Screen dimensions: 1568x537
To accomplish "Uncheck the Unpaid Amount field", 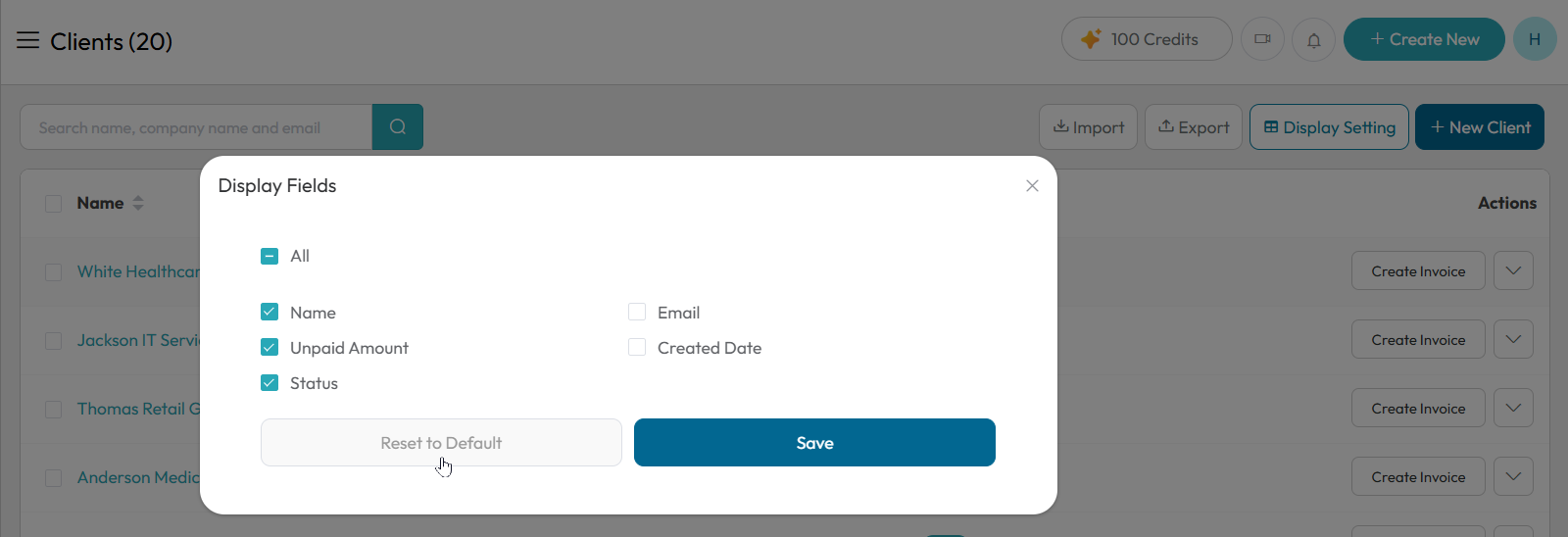I will pyautogui.click(x=269, y=347).
